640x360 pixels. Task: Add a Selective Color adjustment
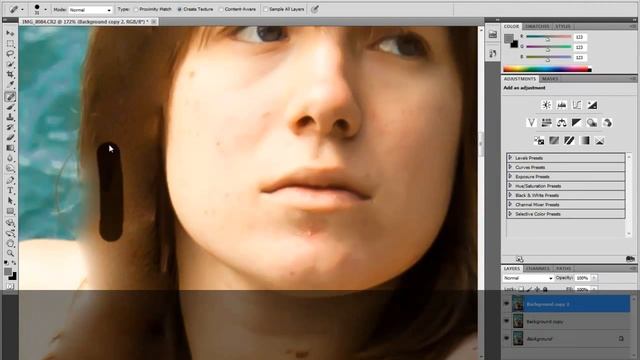pyautogui.click(x=600, y=140)
